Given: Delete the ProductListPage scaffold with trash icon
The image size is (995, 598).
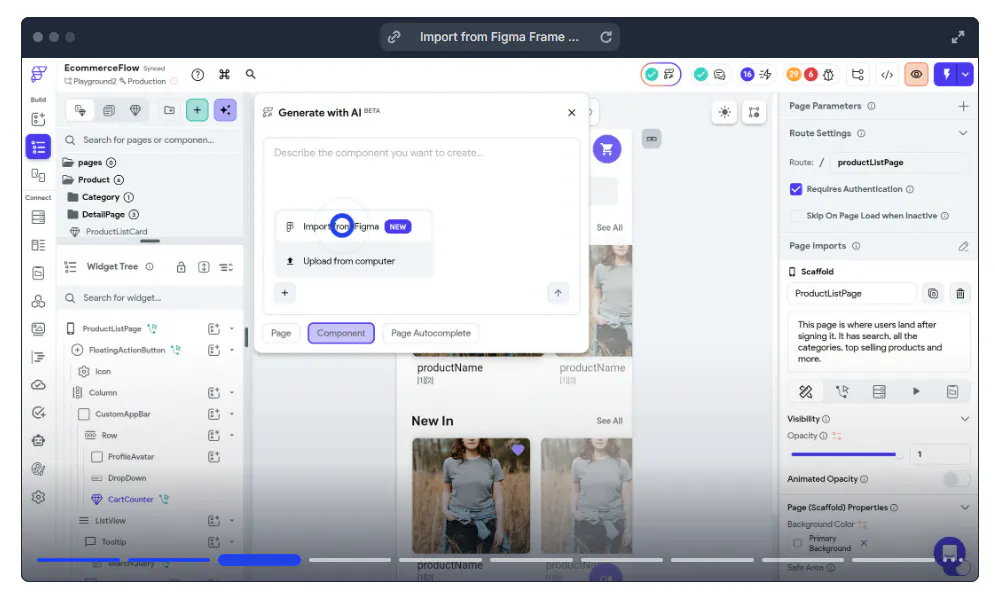Looking at the screenshot, I should click(960, 293).
